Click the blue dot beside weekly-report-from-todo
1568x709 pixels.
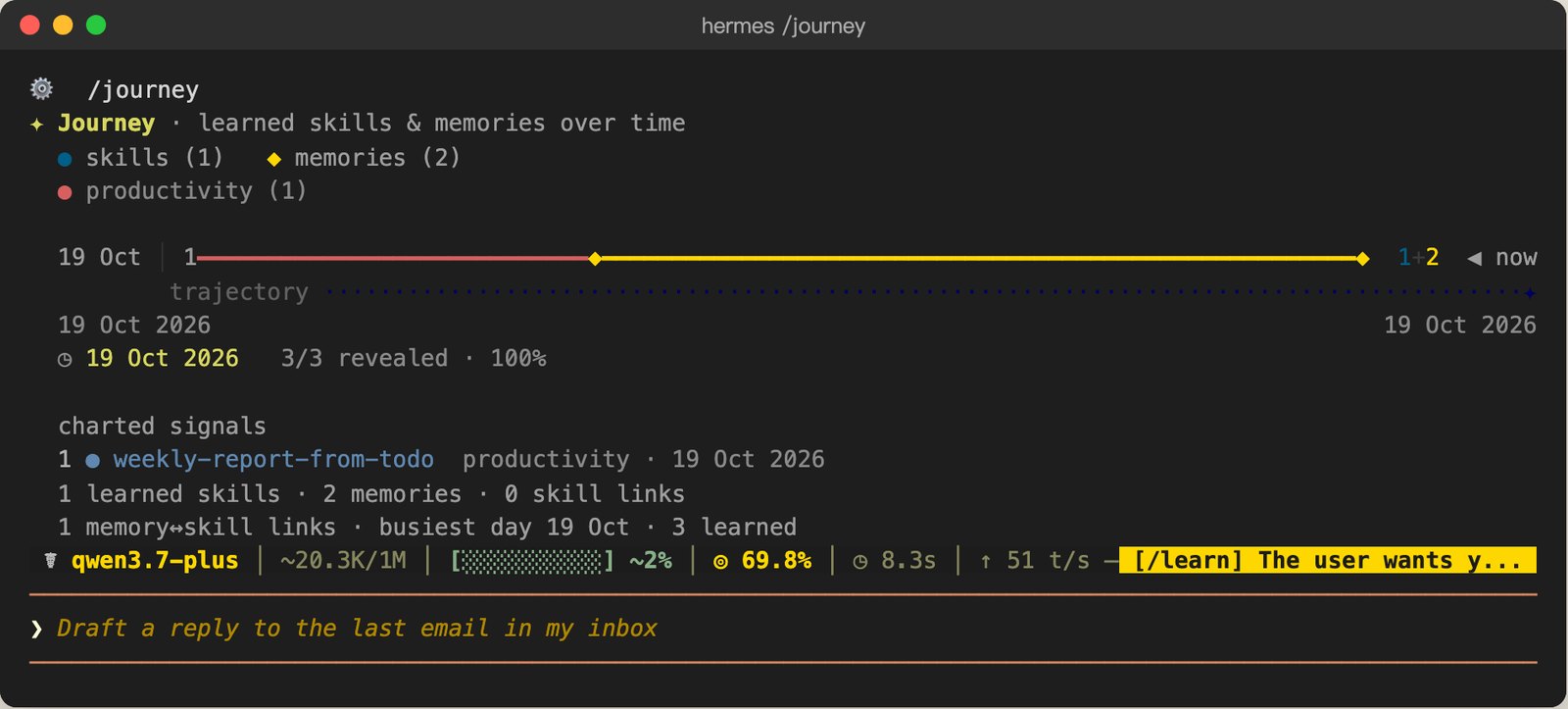pyautogui.click(x=92, y=461)
